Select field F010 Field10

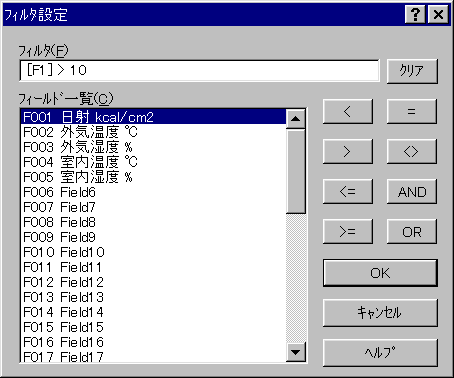153,252
